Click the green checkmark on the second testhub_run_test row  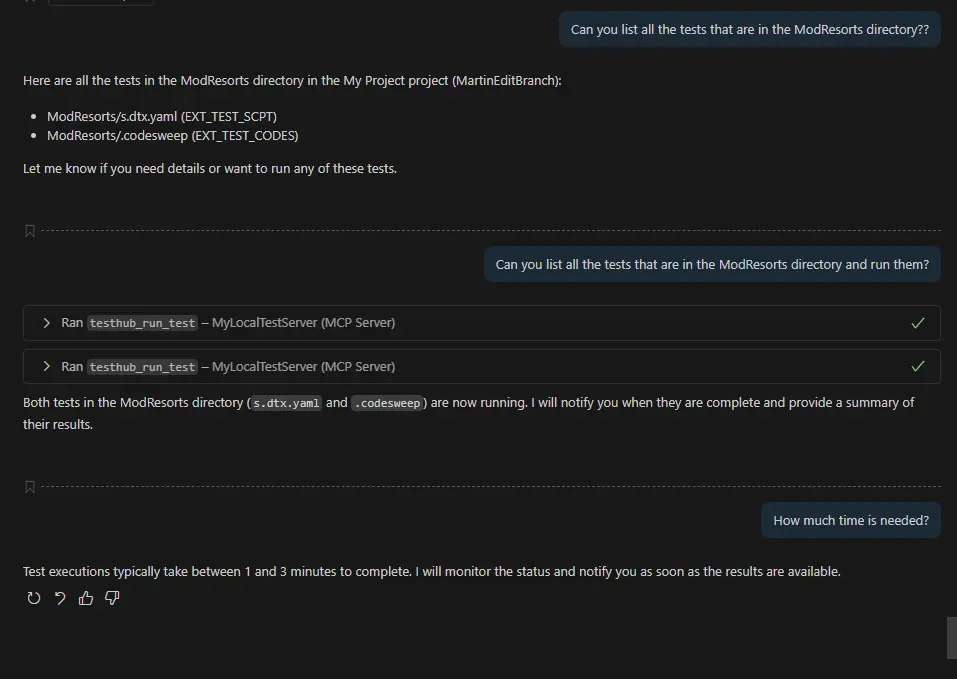pyautogui.click(x=918, y=367)
